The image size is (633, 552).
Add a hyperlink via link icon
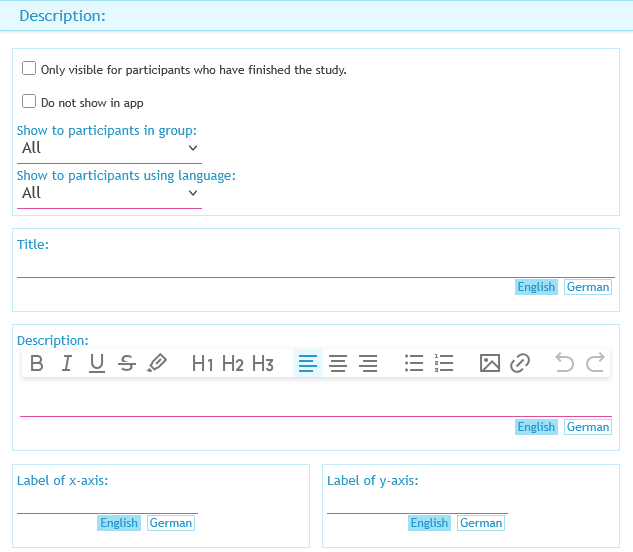[x=519, y=364]
